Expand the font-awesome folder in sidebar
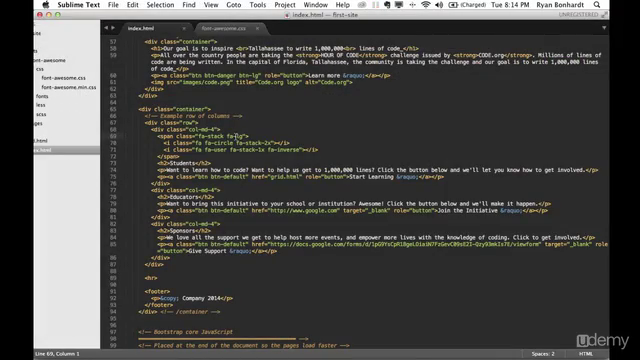 pos(50,60)
